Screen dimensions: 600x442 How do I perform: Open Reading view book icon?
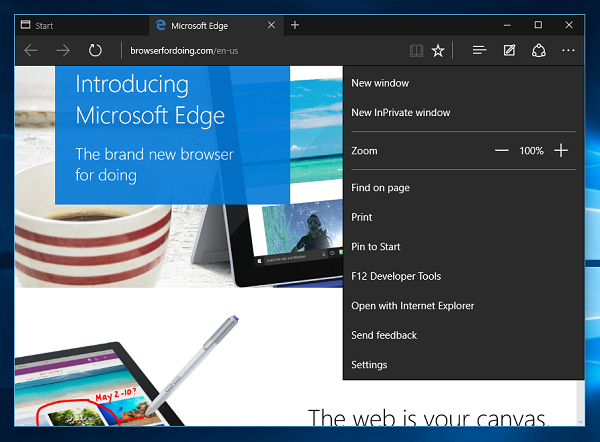[x=416, y=51]
